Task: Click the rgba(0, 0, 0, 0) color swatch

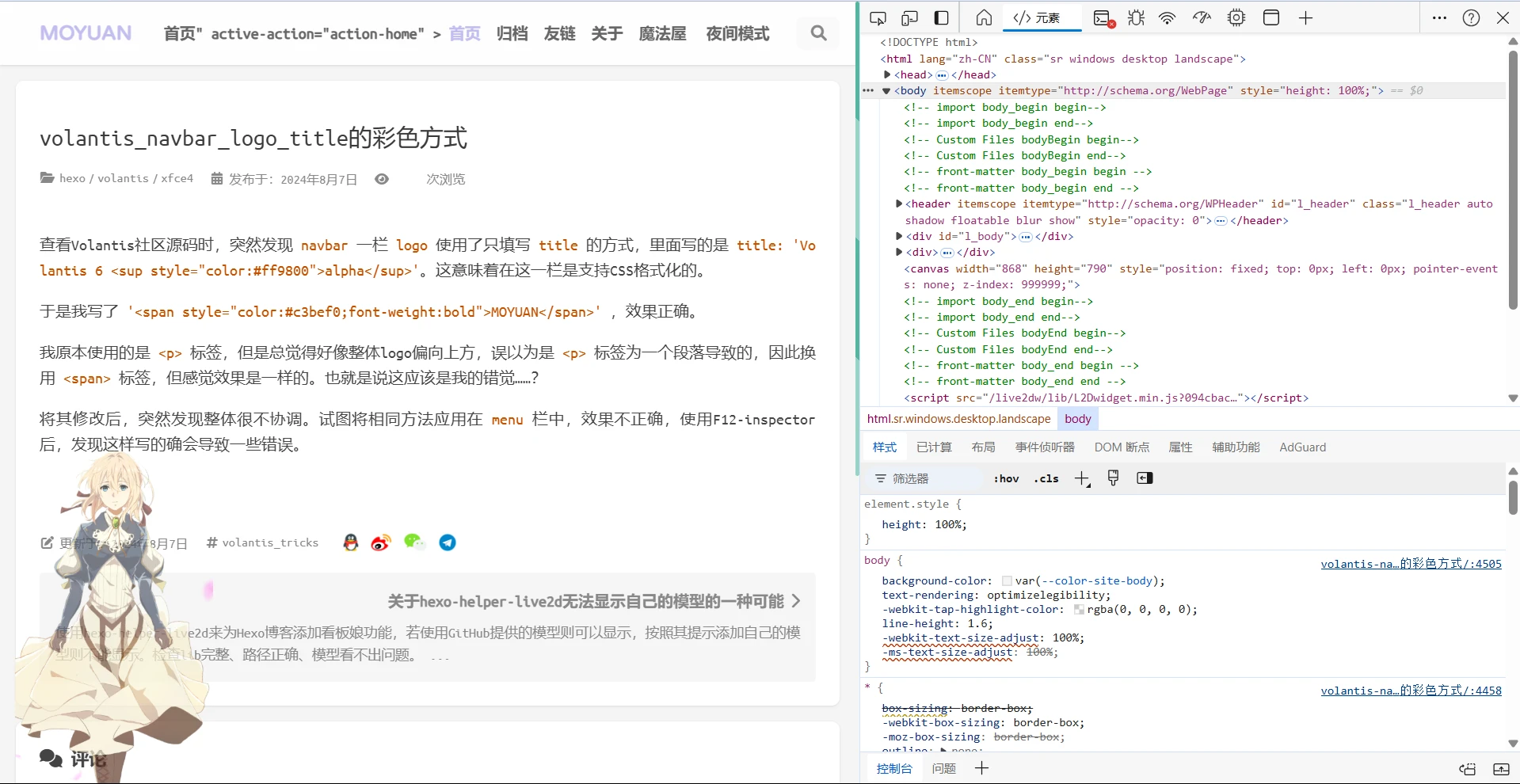Action: coord(1079,610)
